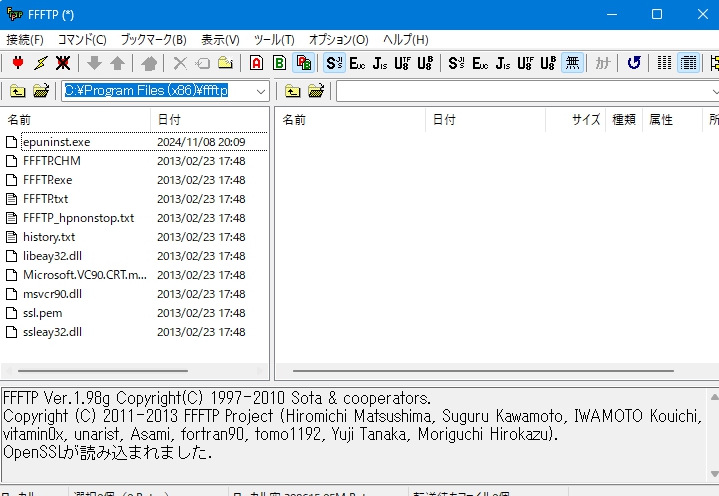Select Binary transfer mode (B icon)
Screen dimensions: 719x496
tap(279, 63)
